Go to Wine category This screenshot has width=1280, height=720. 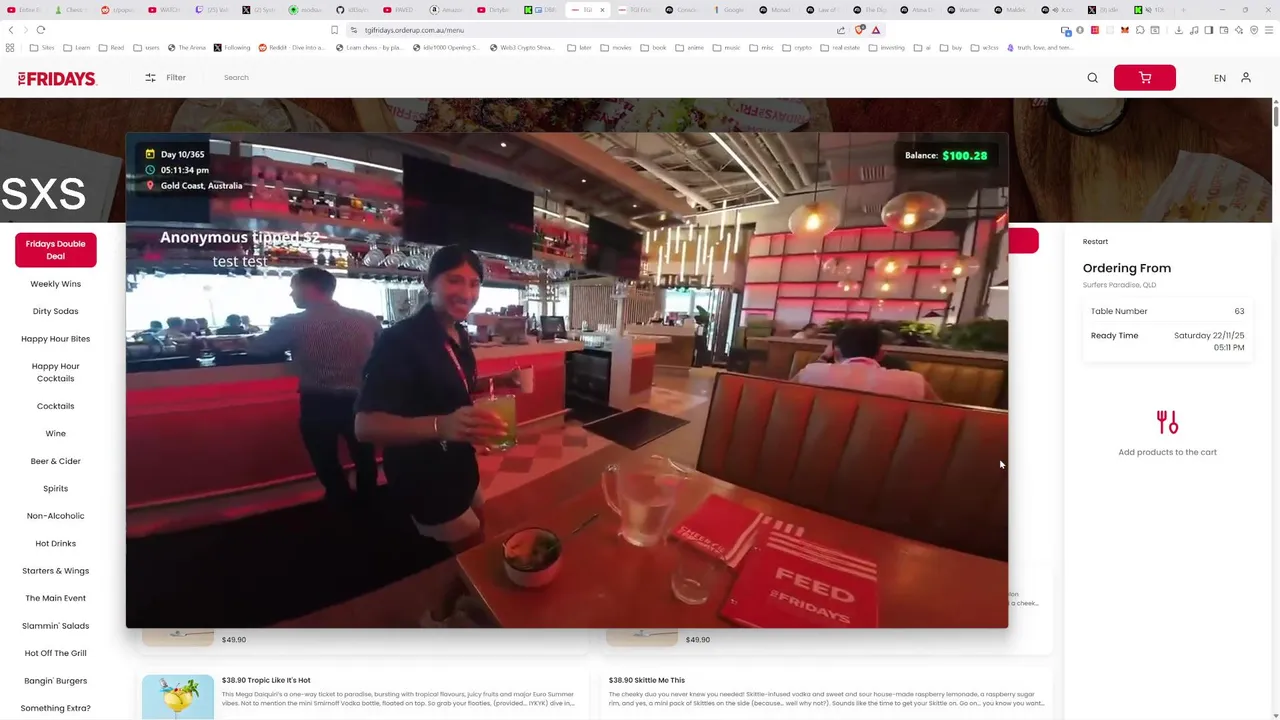(x=56, y=434)
